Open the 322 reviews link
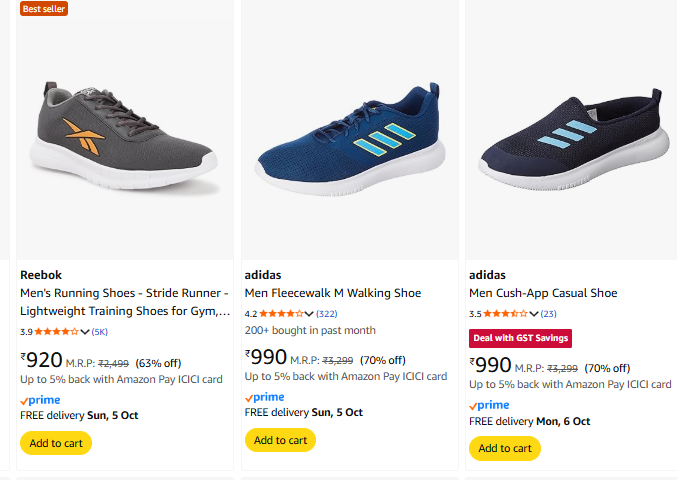Image resolution: width=677 pixels, height=480 pixels. (327, 314)
